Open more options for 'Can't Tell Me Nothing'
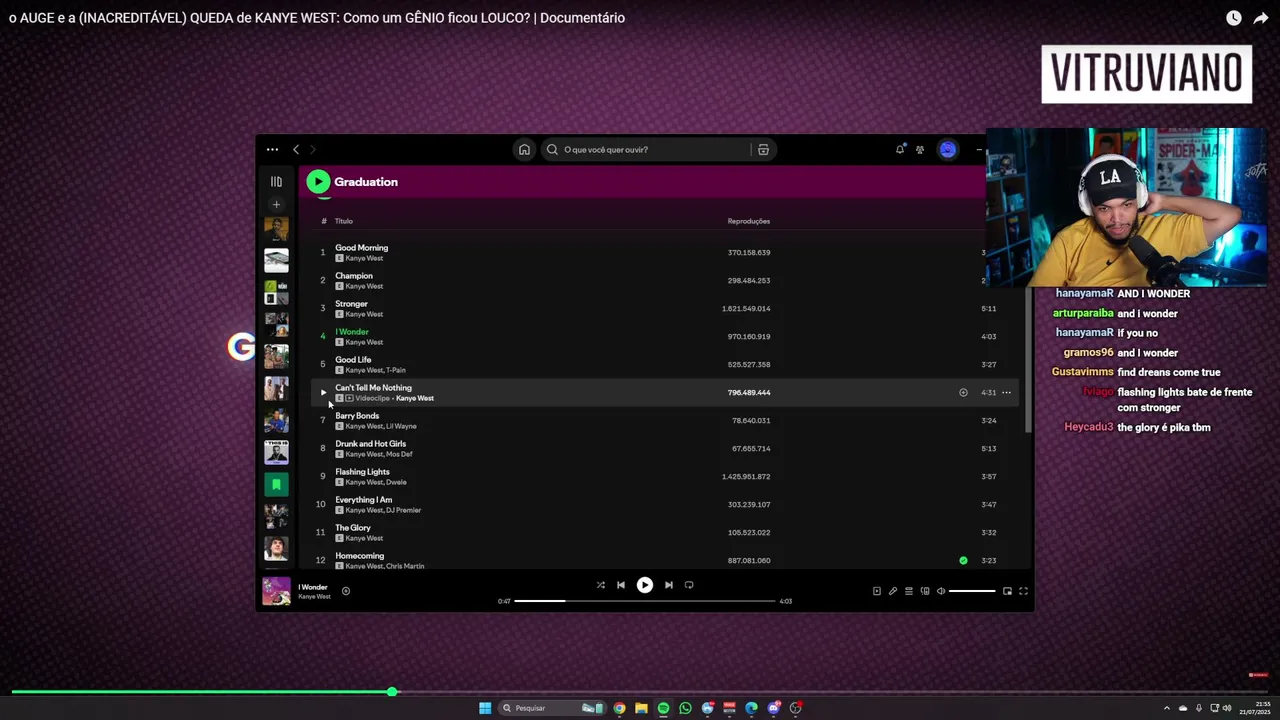1280x720 pixels. click(1007, 393)
